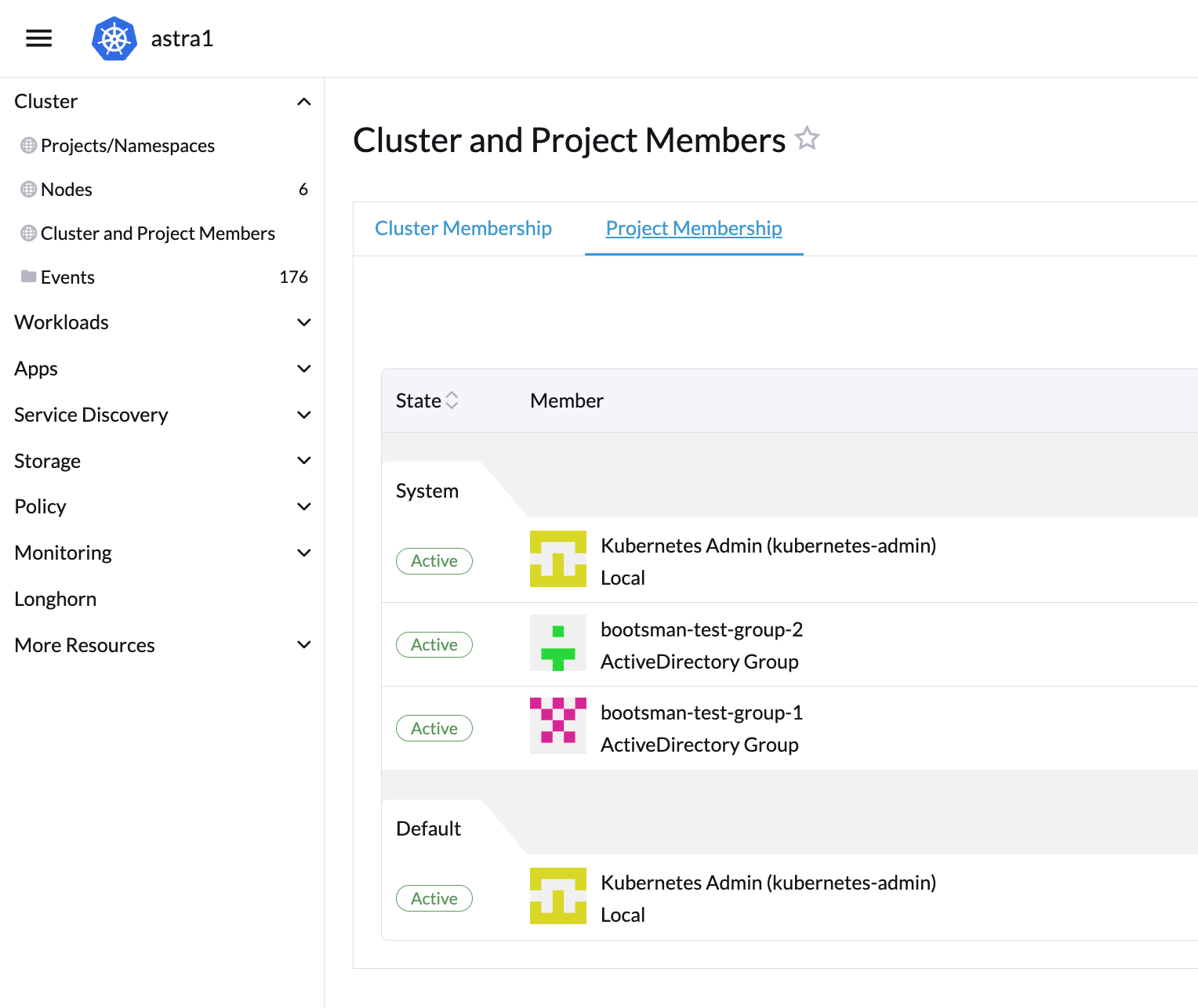1198x1008 pixels.
Task: Click the green avatar for bootsman-test-group-2
Action: (557, 643)
